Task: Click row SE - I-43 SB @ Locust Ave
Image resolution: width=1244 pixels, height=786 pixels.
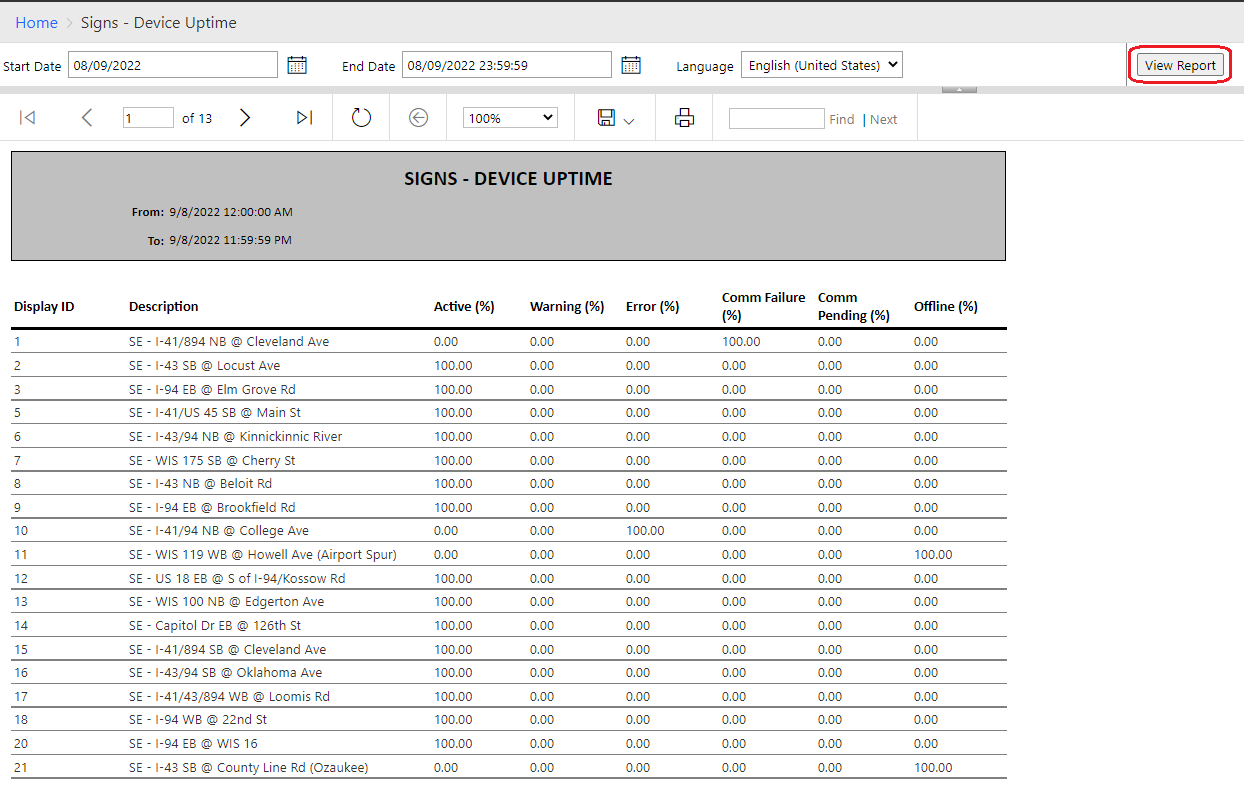Action: click(509, 366)
